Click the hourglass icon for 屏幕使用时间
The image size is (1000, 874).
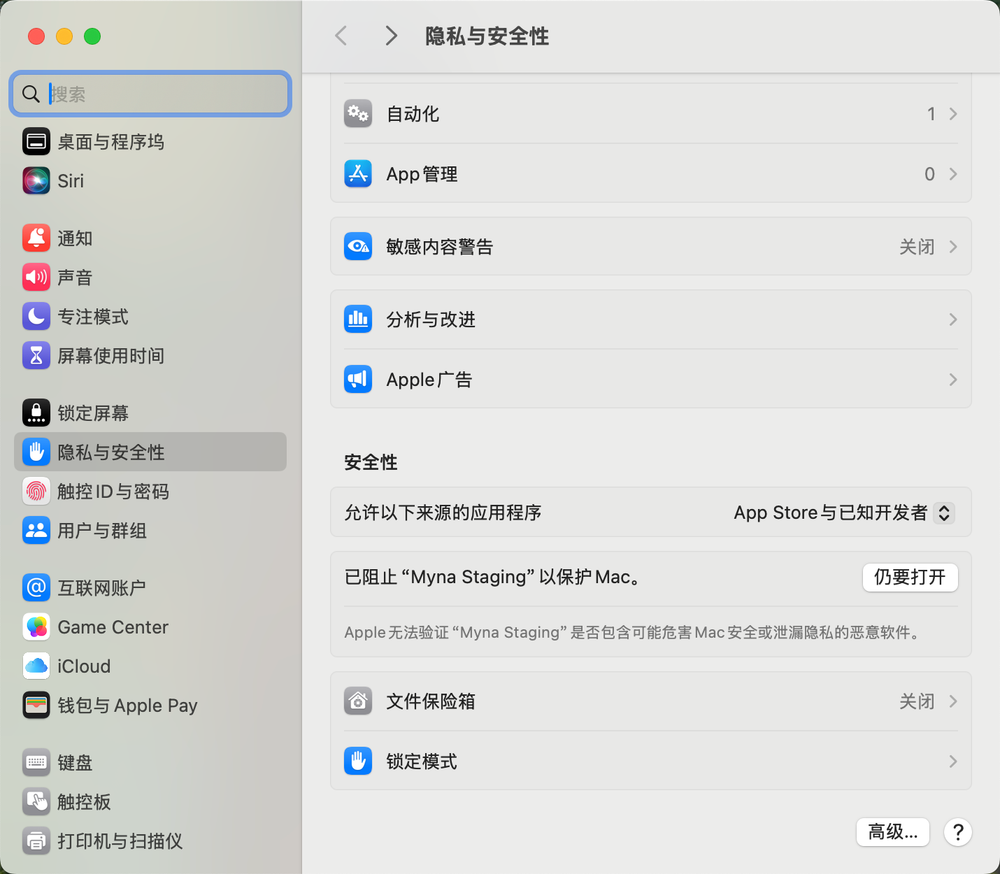[x=36, y=355]
